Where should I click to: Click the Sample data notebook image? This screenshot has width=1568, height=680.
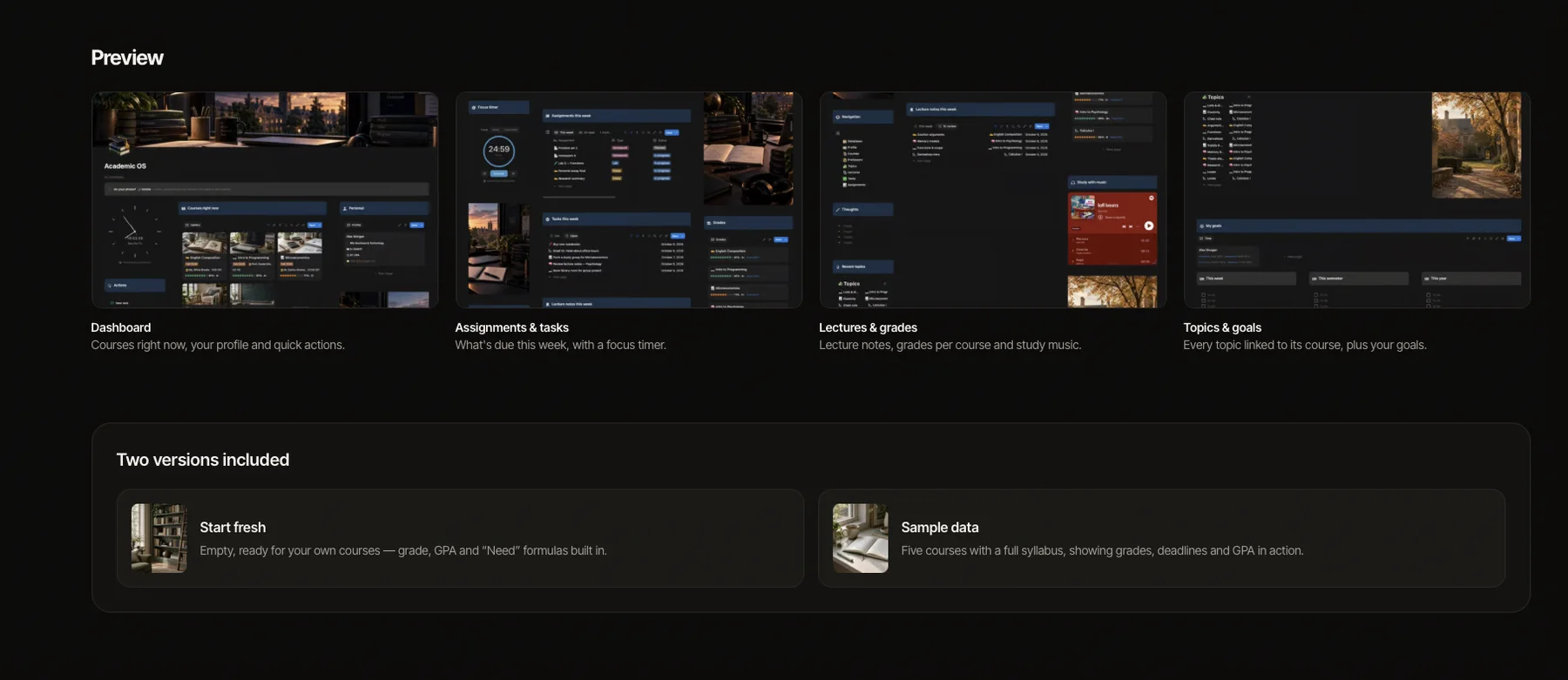click(861, 538)
